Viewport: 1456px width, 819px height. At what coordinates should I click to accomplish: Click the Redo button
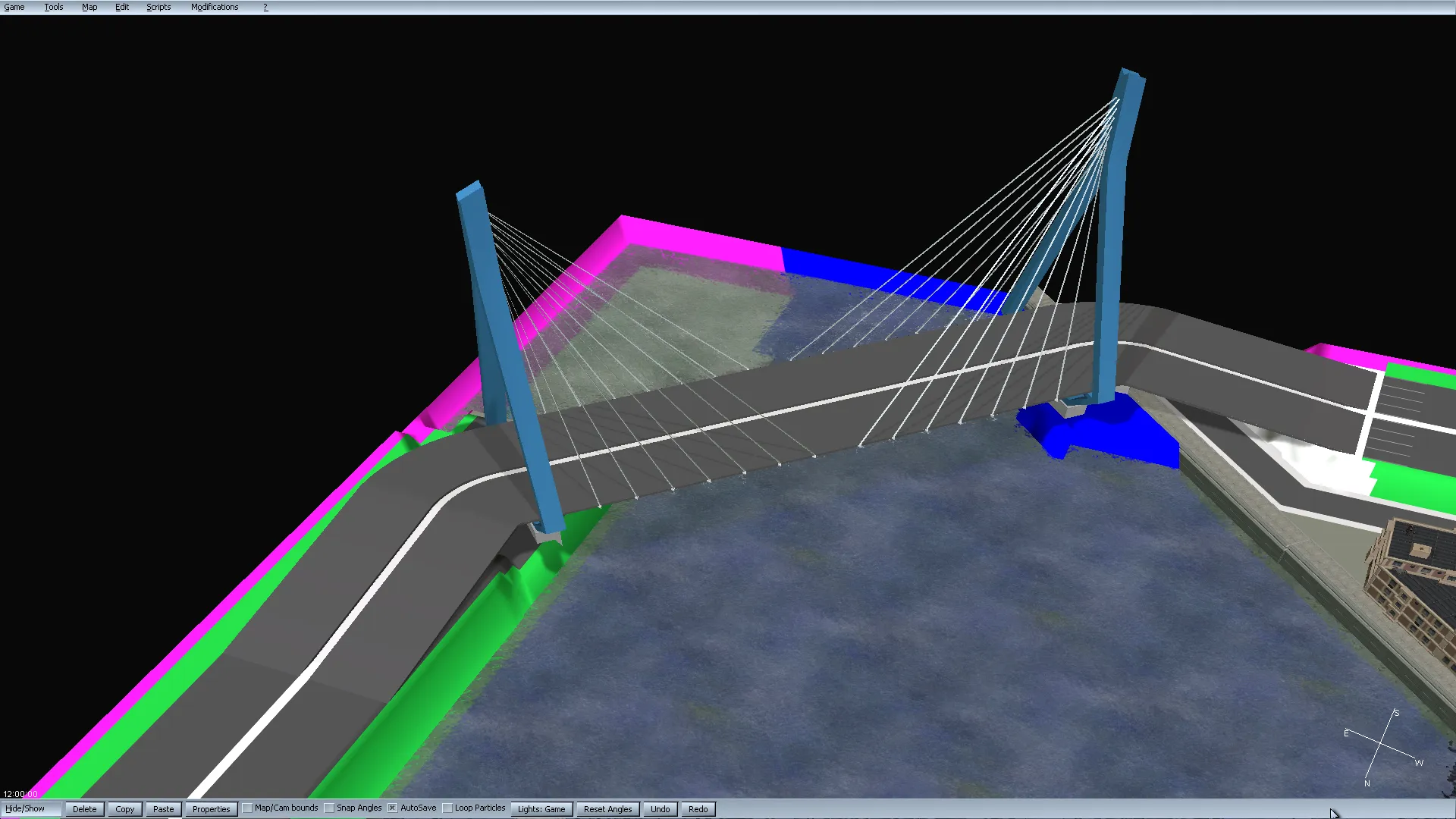pos(698,809)
